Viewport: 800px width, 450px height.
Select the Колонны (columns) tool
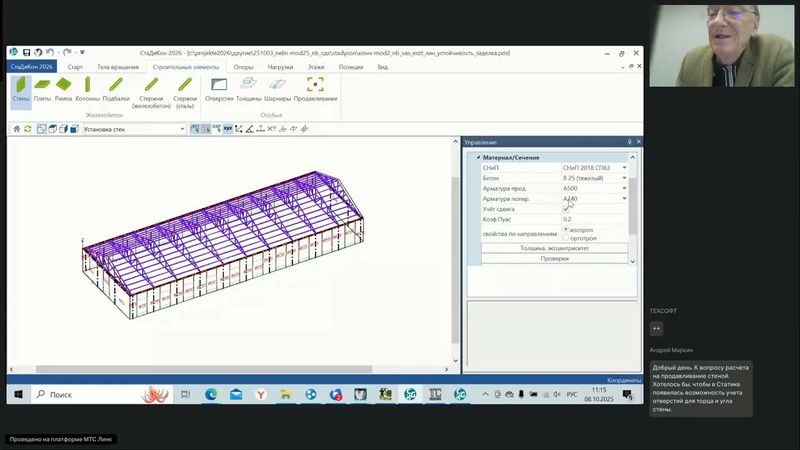click(x=87, y=90)
